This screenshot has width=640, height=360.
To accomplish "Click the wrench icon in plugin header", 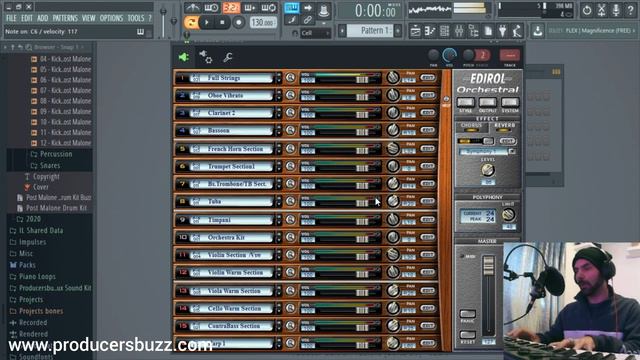I will click(x=228, y=57).
